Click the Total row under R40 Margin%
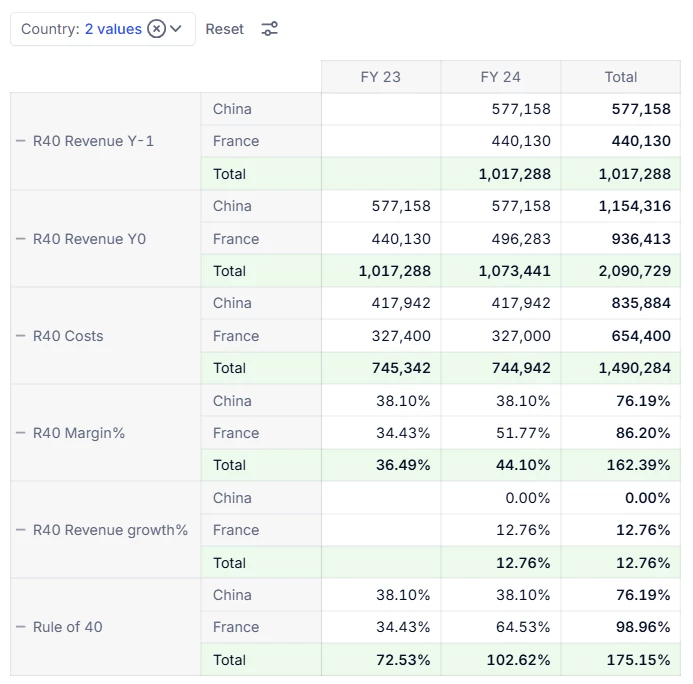The width and height of the screenshot is (693, 684). click(230, 465)
